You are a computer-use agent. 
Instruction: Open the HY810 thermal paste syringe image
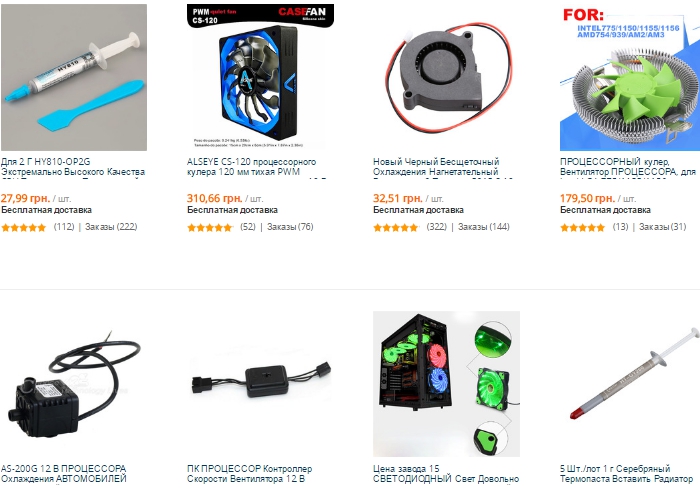[x=74, y=77]
